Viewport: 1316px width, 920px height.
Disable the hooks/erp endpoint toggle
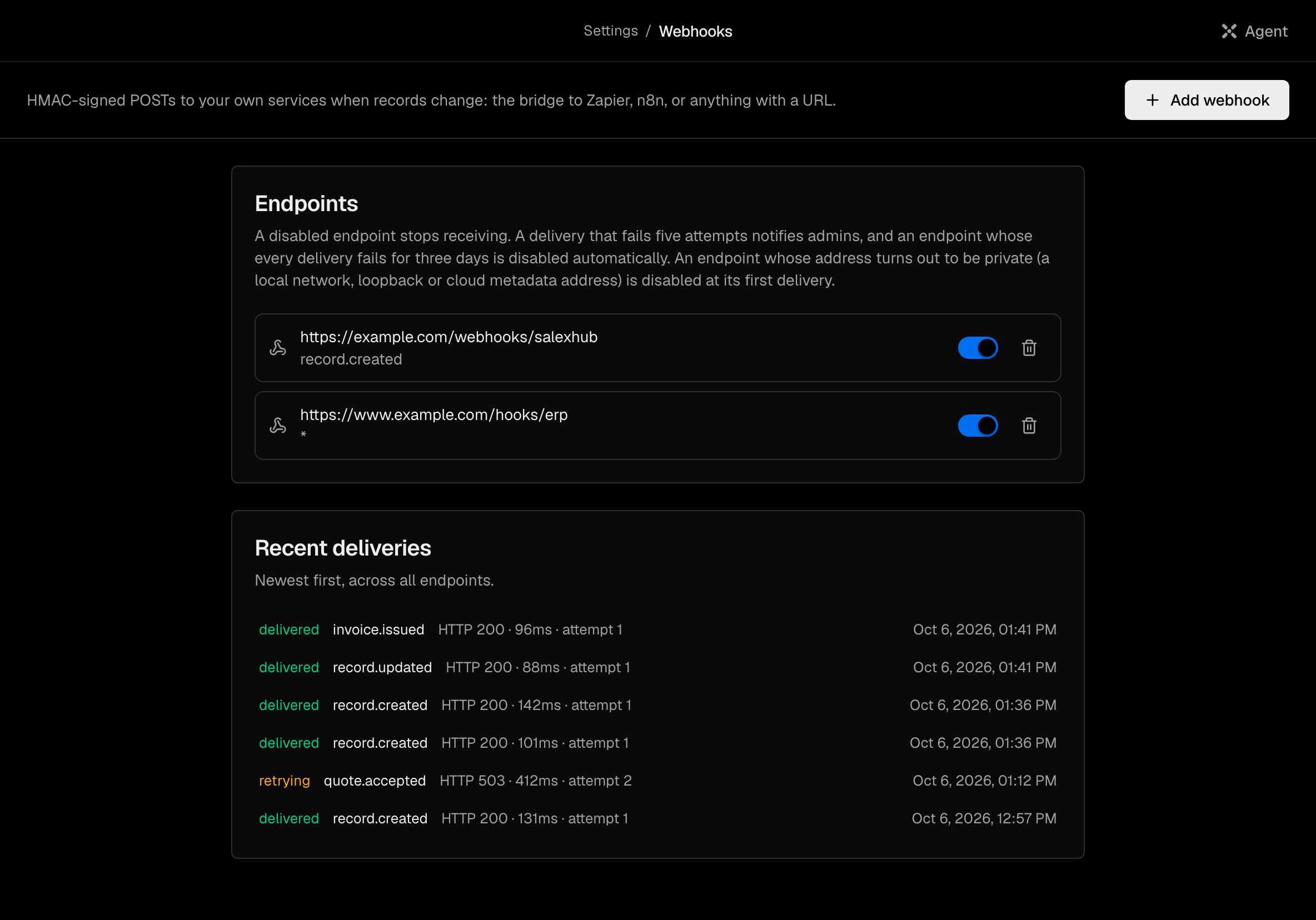point(978,426)
